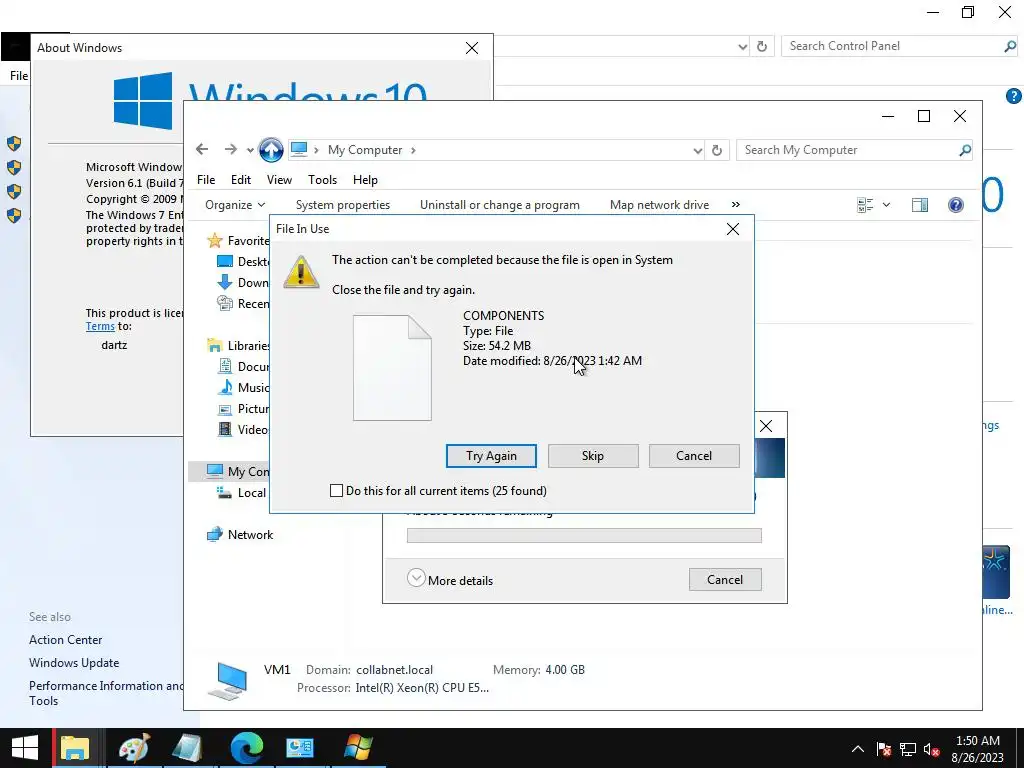
Task: Click the Control Panel help icon
Action: 1014,96
